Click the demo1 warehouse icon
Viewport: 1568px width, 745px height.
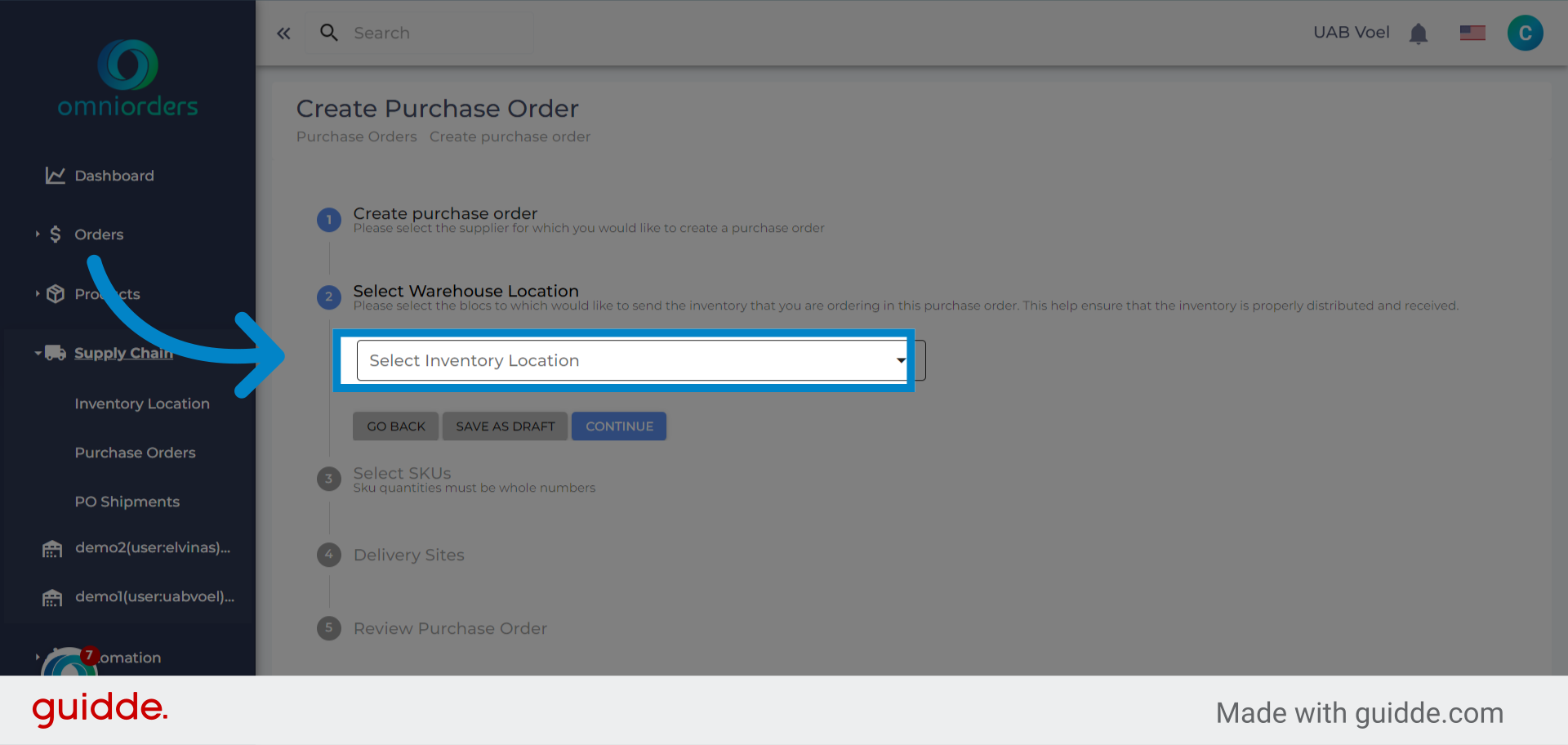point(52,598)
